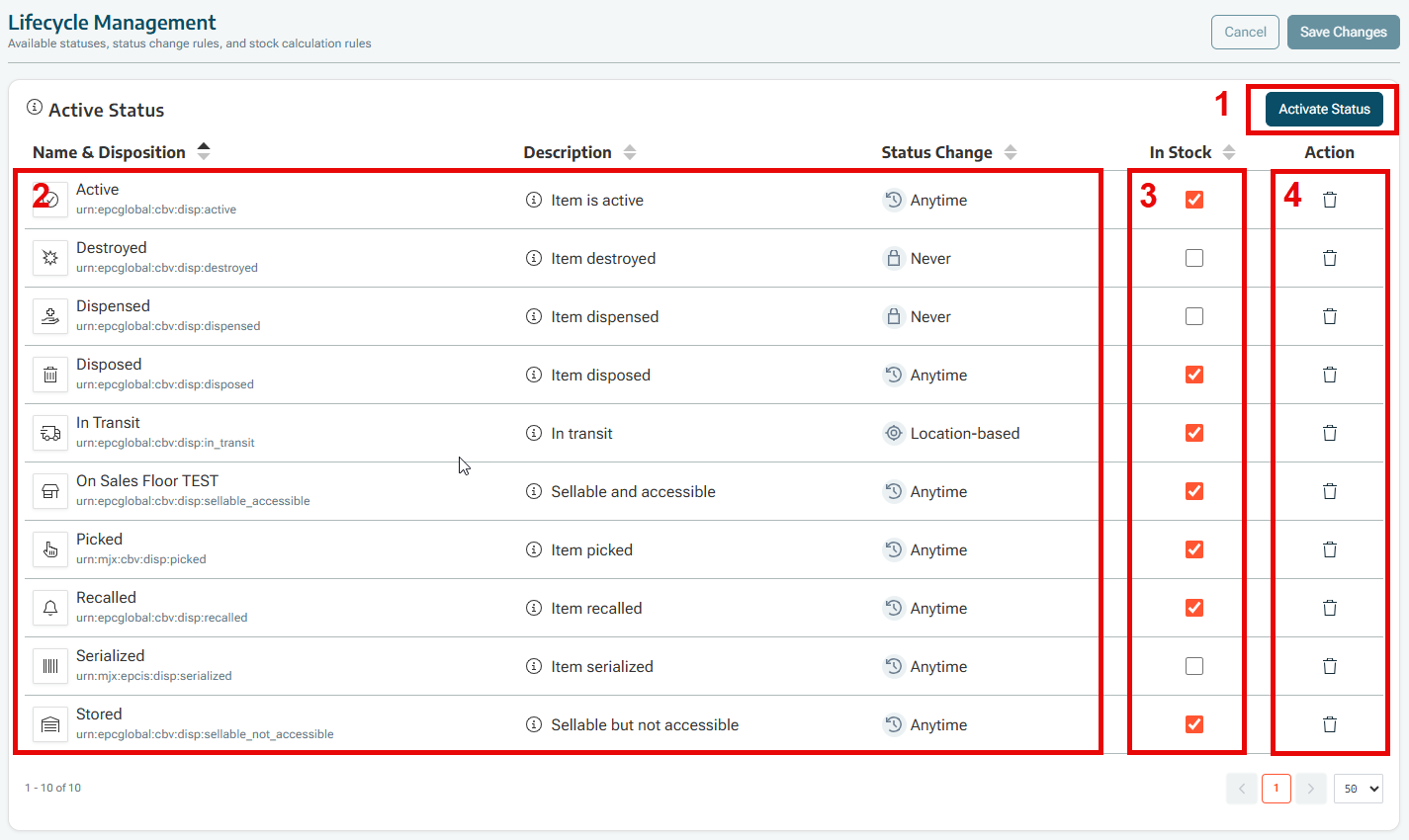Screen dimensions: 1409x840
Task: Click the In Transit truck icon
Action: pos(50,433)
